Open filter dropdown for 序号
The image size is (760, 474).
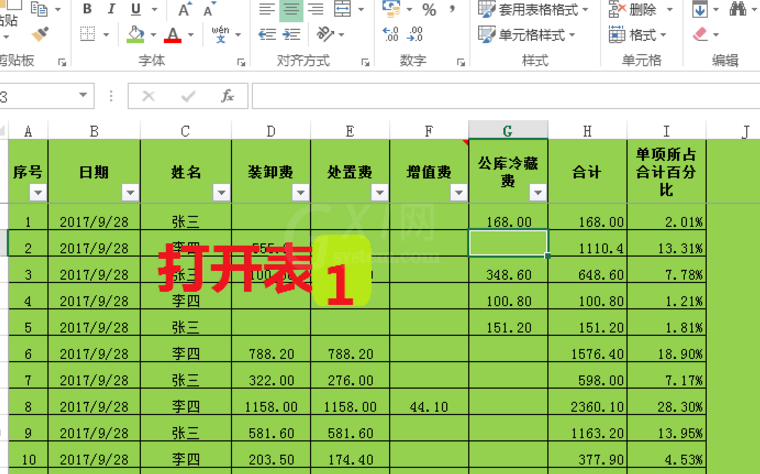pos(38,193)
